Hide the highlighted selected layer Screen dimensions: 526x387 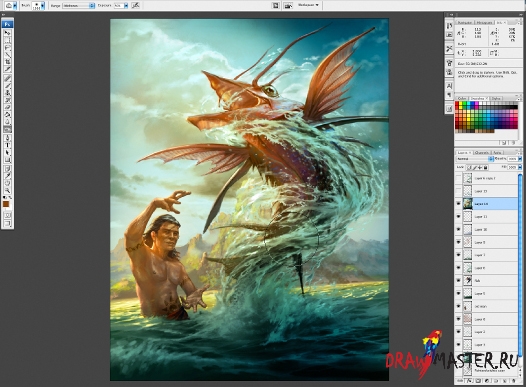(x=458, y=204)
